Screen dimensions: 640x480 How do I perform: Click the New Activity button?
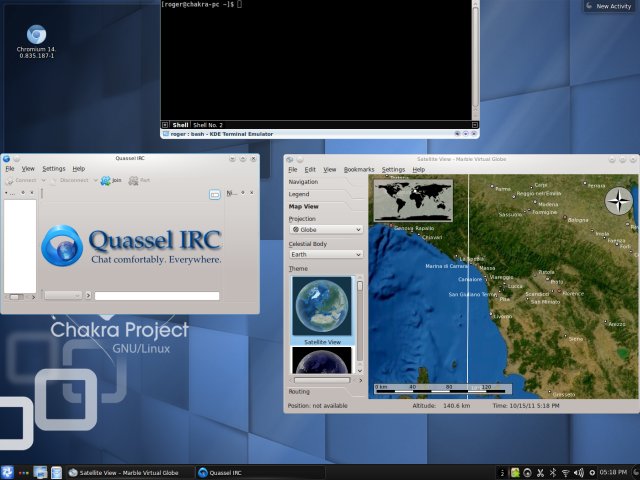coord(608,6)
